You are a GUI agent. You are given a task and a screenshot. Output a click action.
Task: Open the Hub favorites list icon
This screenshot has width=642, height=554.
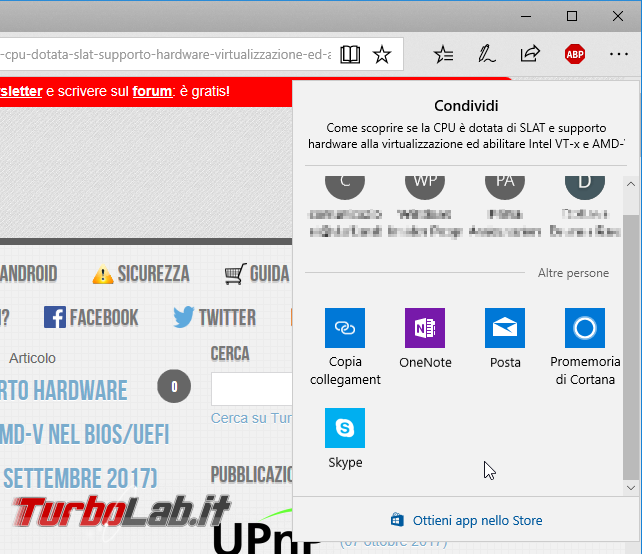pos(443,54)
